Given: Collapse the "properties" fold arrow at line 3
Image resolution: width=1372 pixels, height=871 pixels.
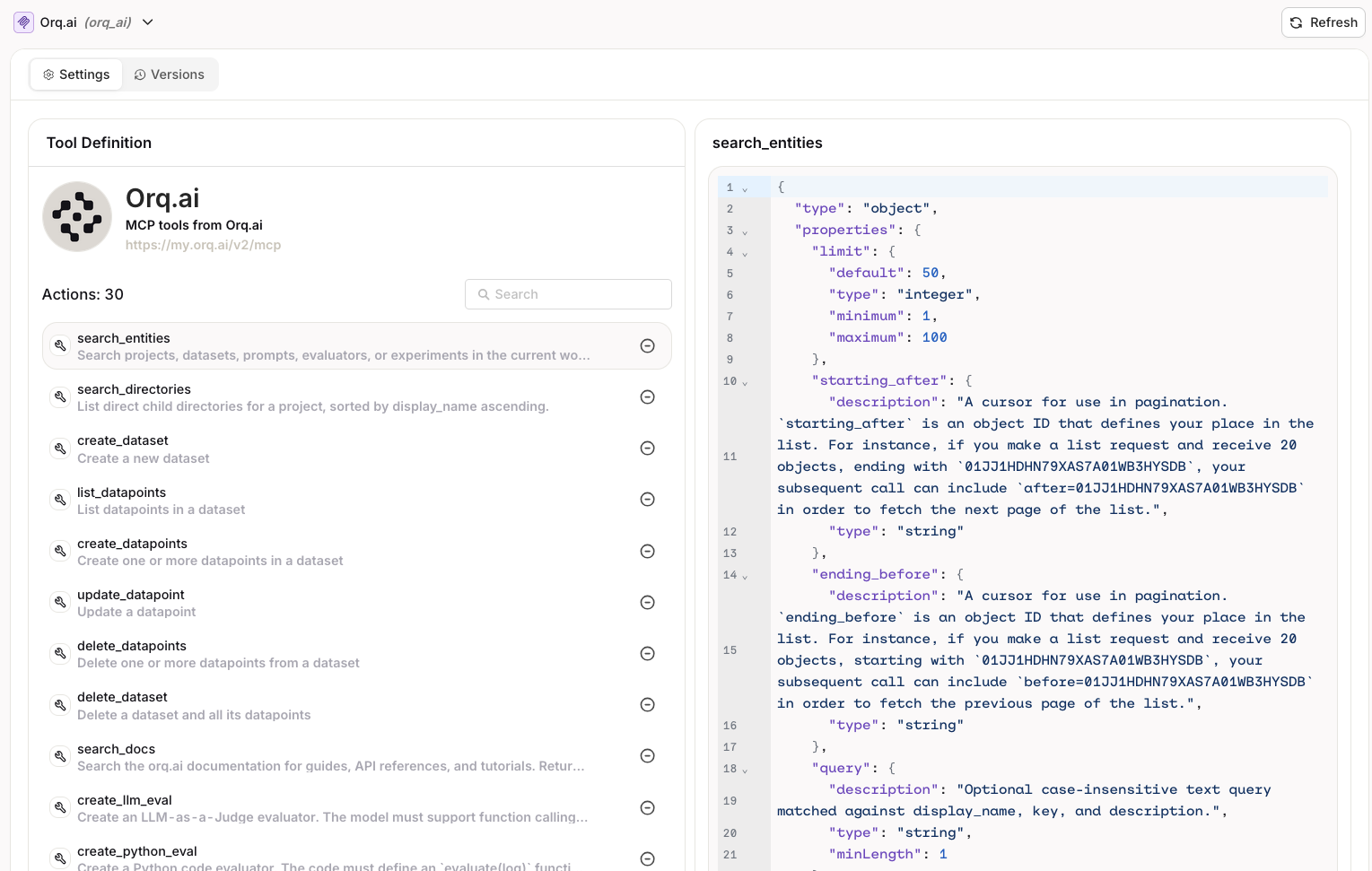Looking at the screenshot, I should [x=745, y=231].
